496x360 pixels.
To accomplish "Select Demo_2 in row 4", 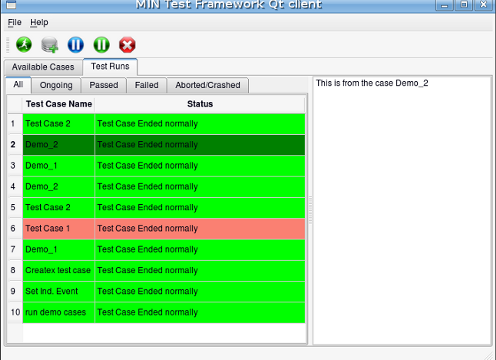I will [59, 187].
